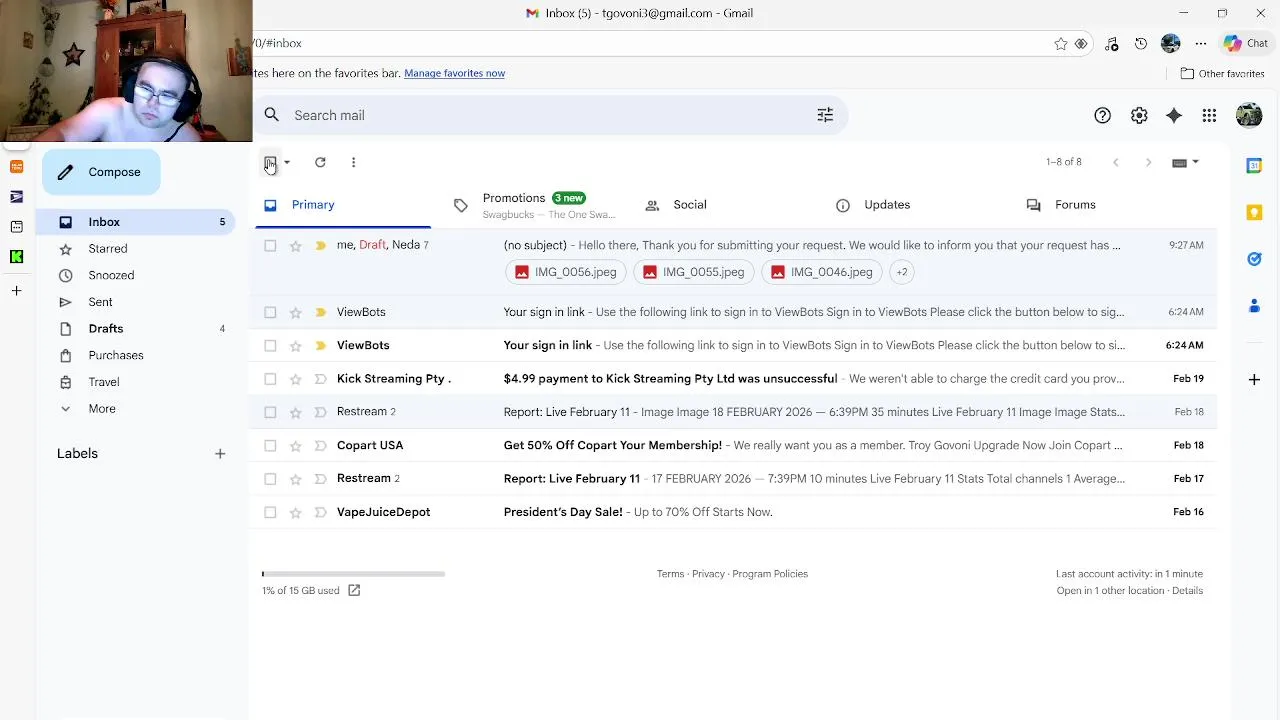Screen dimensions: 1280x720
Task: Go to older page arrow
Action: click(x=1148, y=162)
